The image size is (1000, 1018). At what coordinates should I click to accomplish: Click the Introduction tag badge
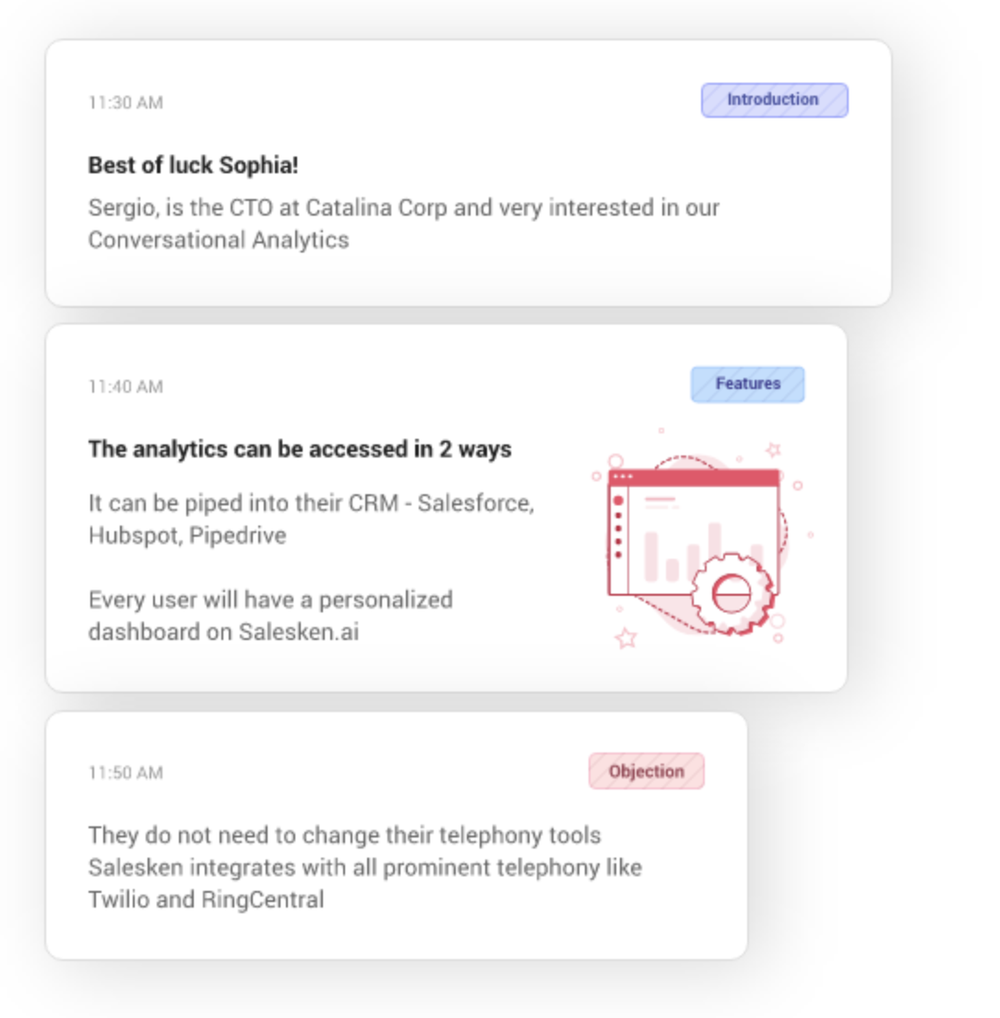click(774, 100)
